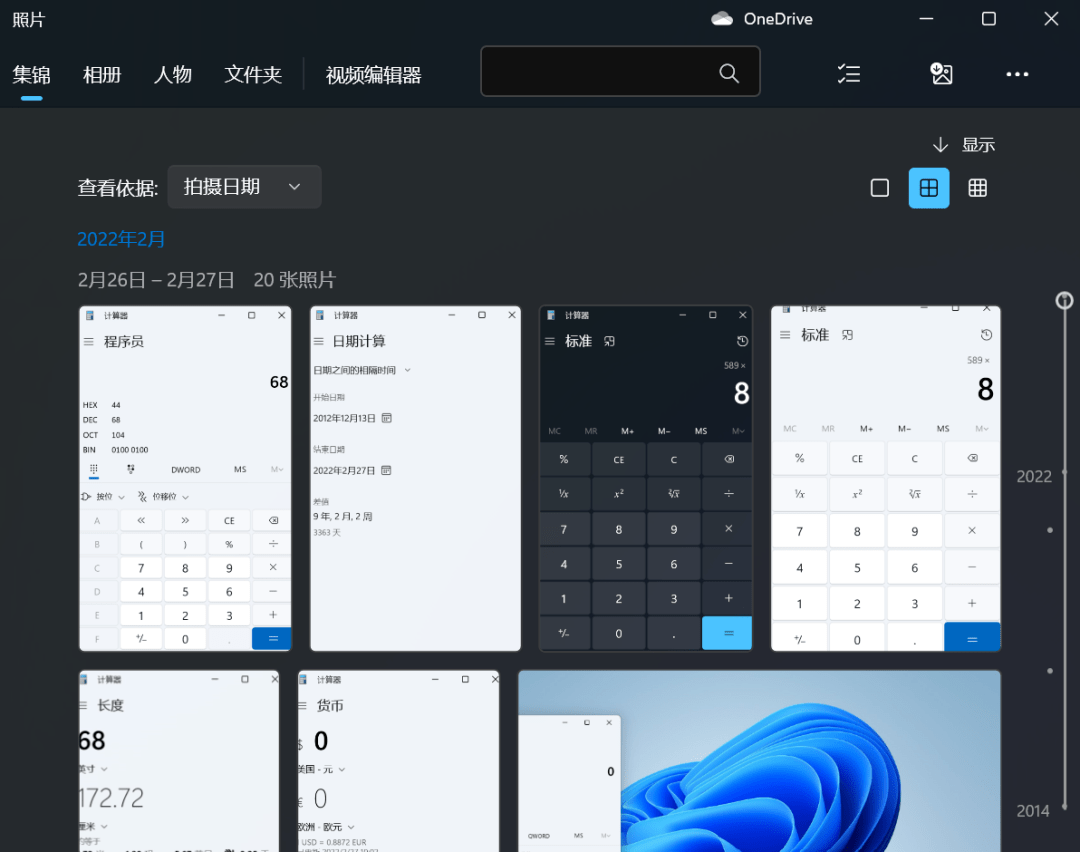The height and width of the screenshot is (852, 1080).
Task: Open the view-by dropdown chevron arrow
Action: coord(295,187)
